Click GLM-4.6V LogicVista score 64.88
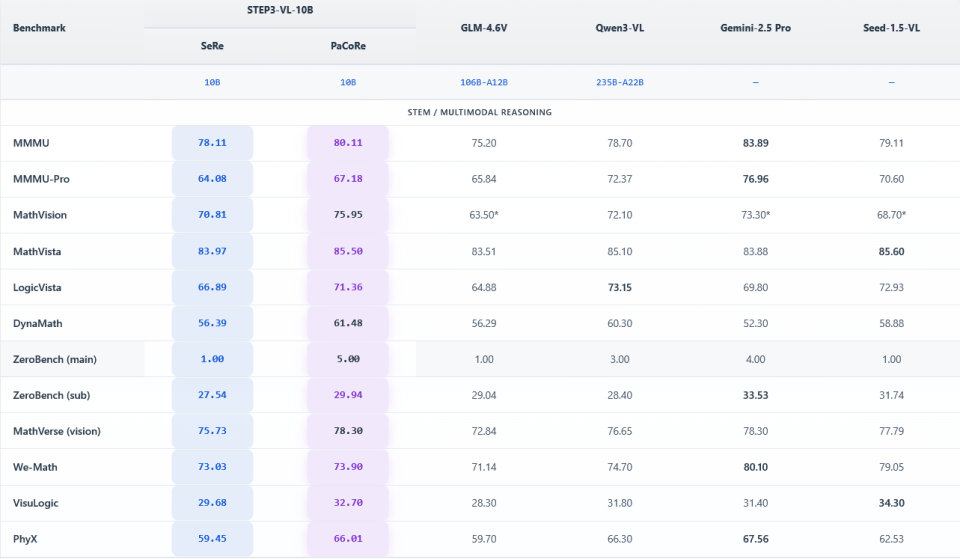 coord(484,288)
